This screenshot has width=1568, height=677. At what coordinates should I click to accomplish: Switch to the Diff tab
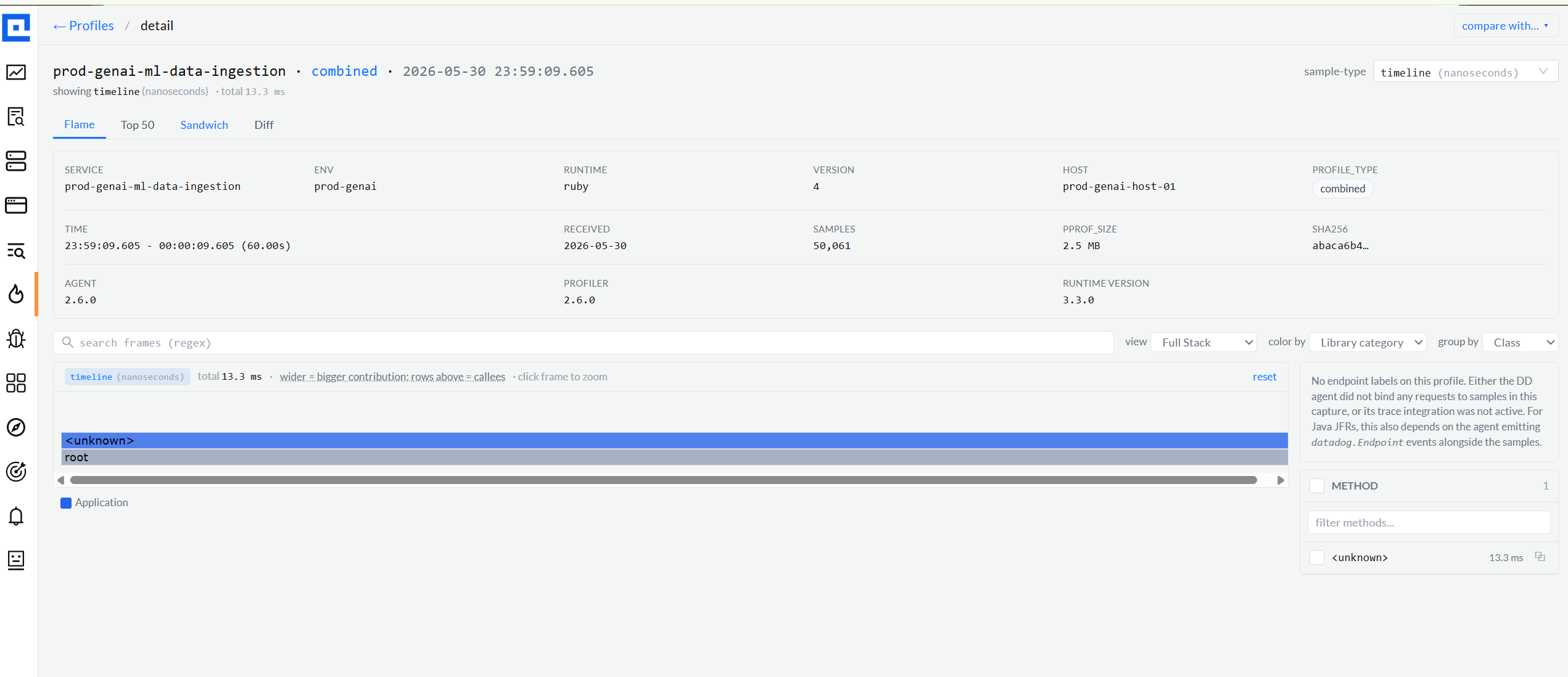click(x=264, y=125)
